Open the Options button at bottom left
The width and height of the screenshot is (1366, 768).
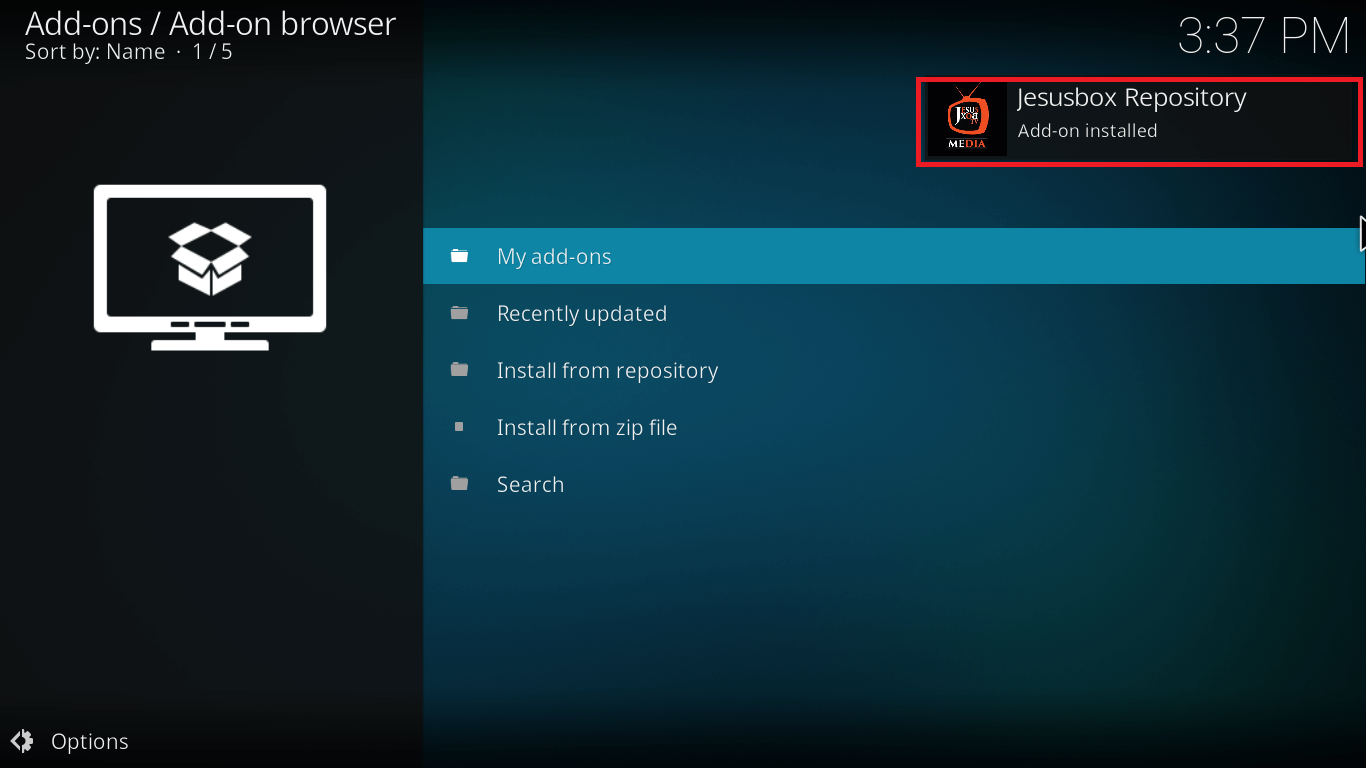coord(70,741)
